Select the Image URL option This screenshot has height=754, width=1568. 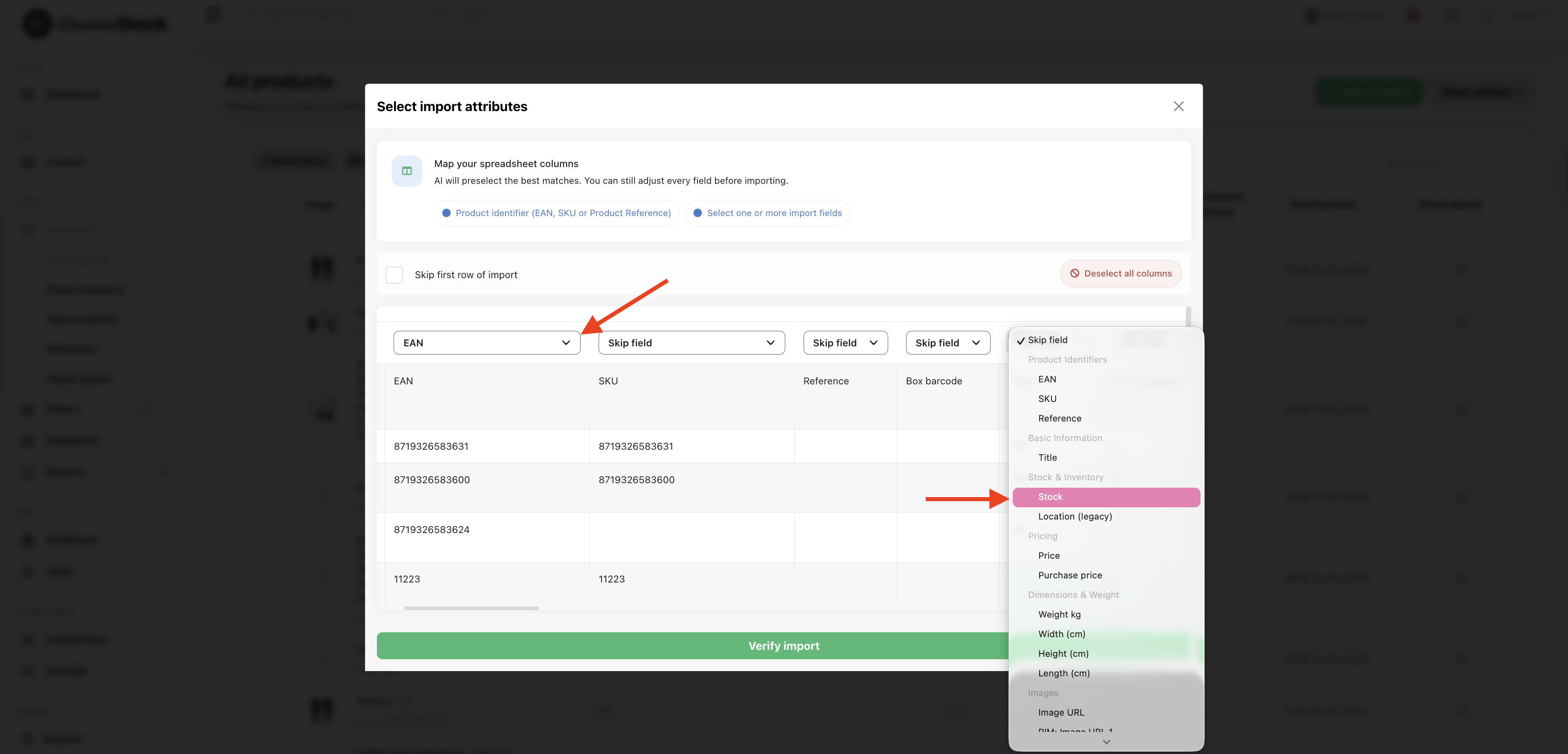[x=1106, y=713]
